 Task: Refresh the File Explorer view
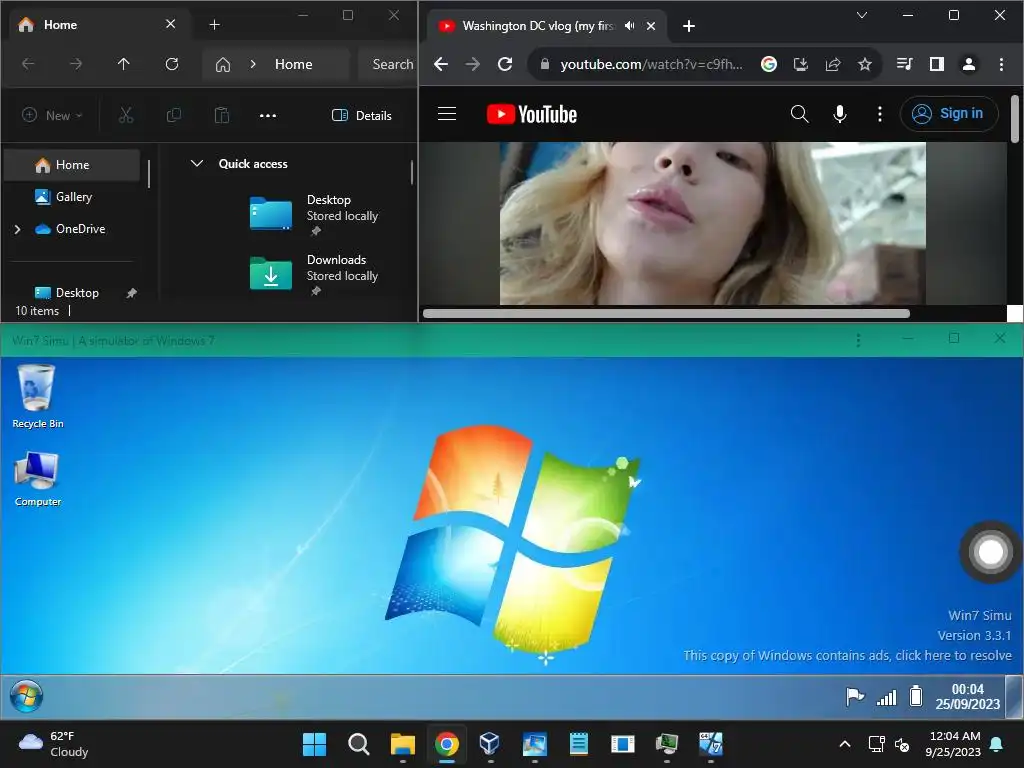coord(172,64)
